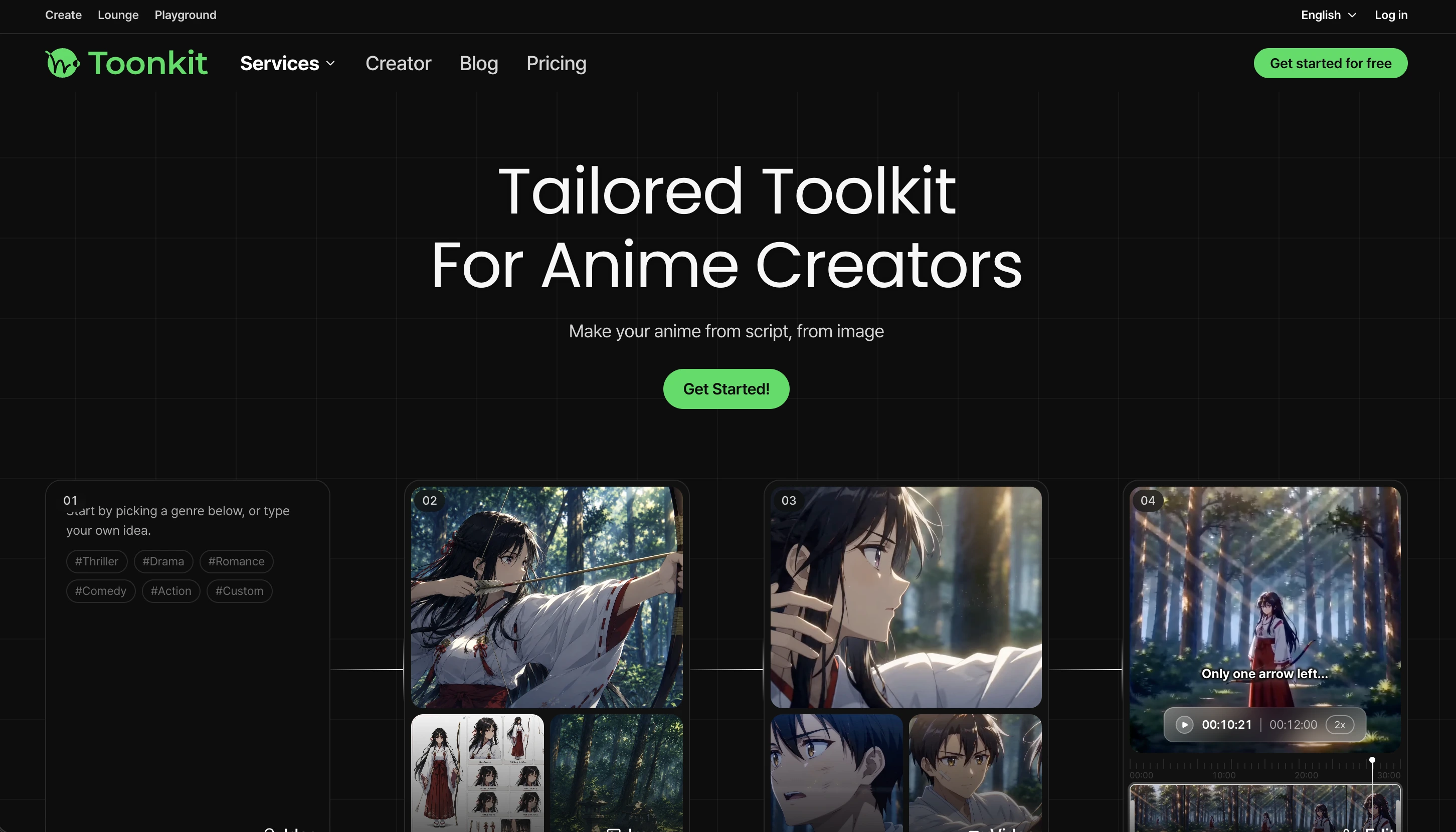Go to the Lounge page

coord(118,15)
